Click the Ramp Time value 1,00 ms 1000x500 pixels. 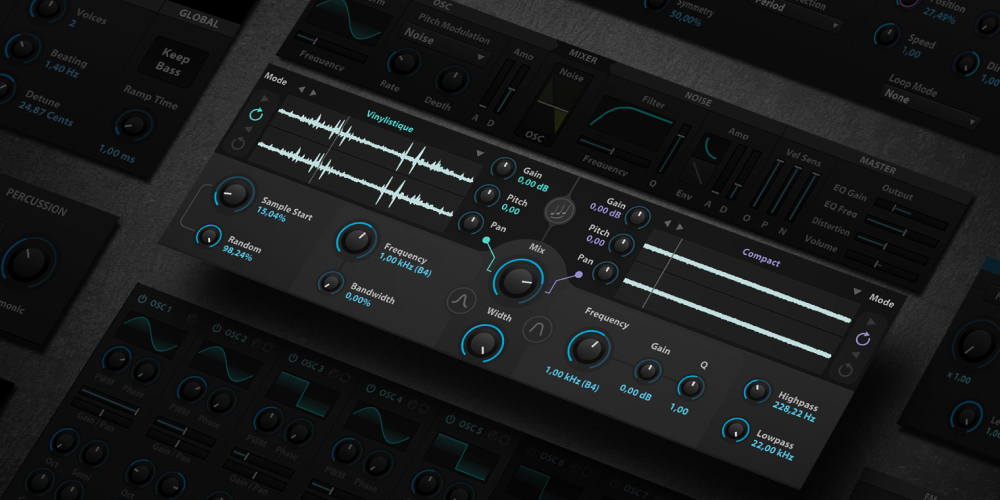point(117,152)
